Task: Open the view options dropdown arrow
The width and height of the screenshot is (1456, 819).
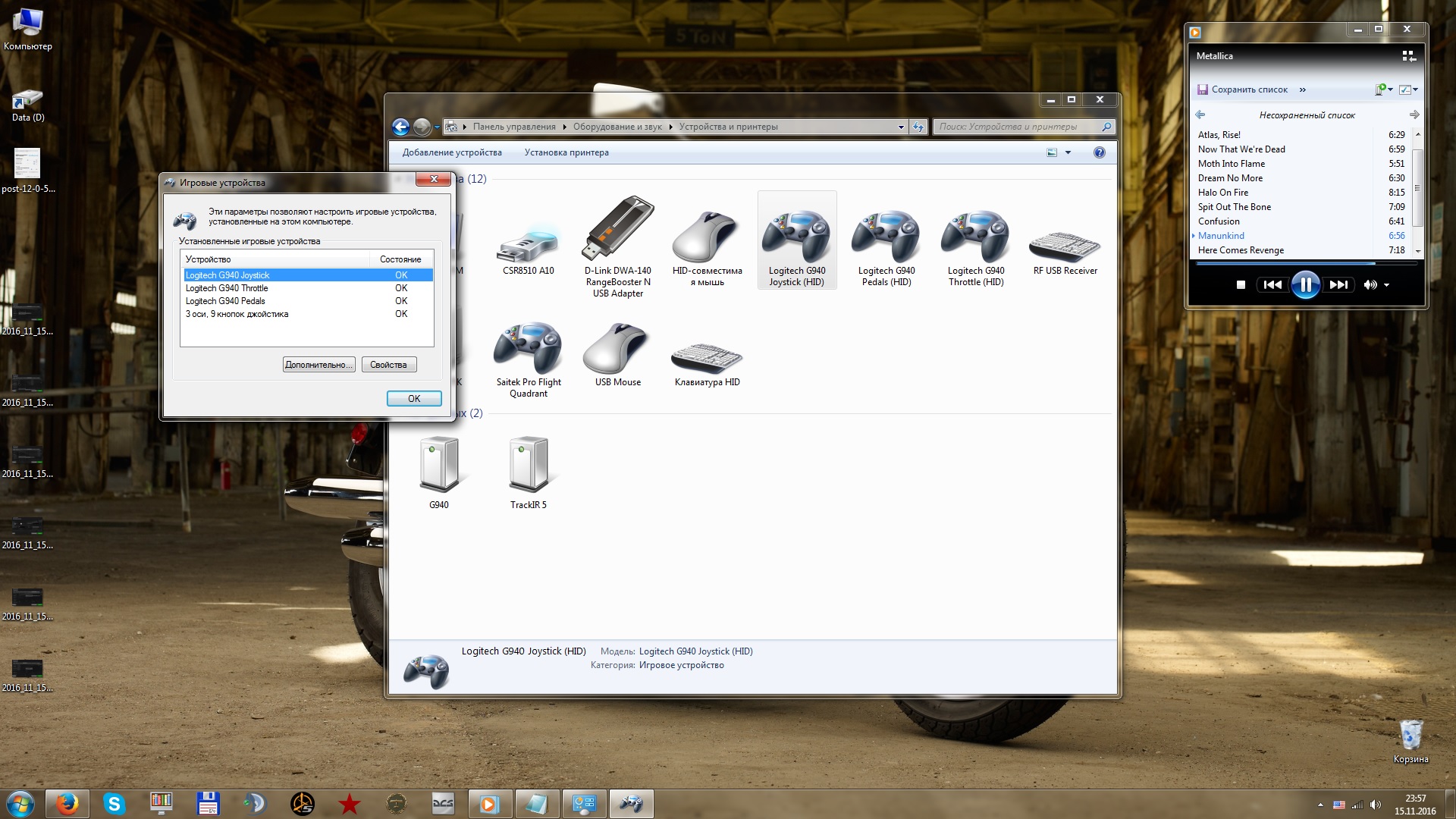Action: 1068,152
